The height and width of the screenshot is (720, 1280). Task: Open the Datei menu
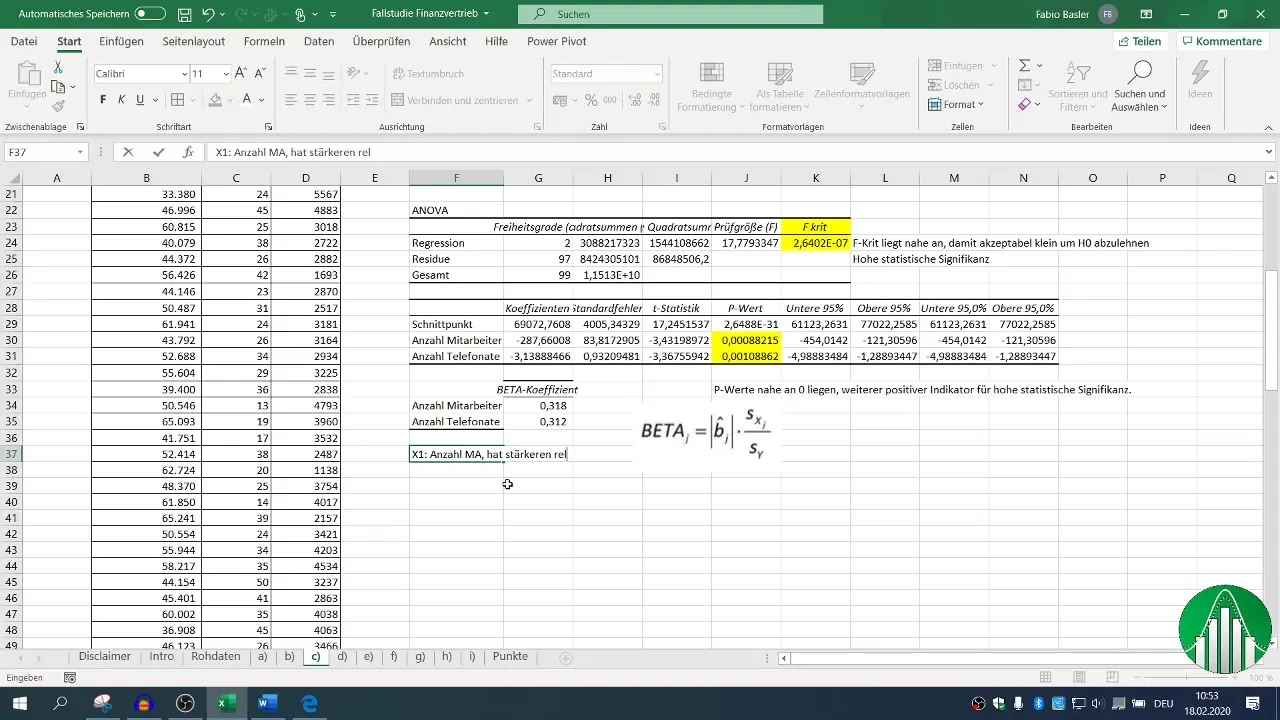click(x=24, y=41)
